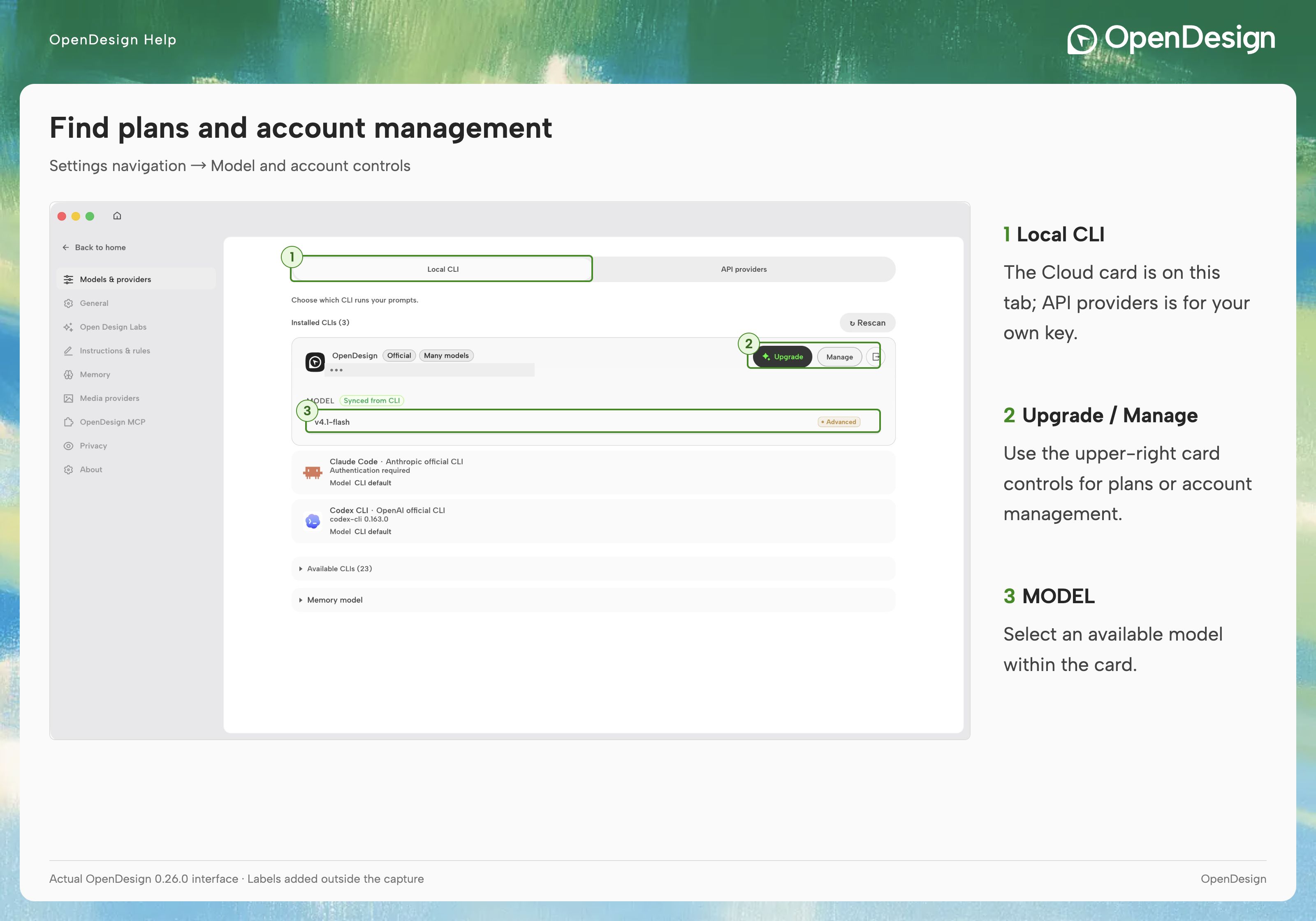The width and height of the screenshot is (1316, 921).
Task: Select the Codex CLI card
Action: (593, 521)
